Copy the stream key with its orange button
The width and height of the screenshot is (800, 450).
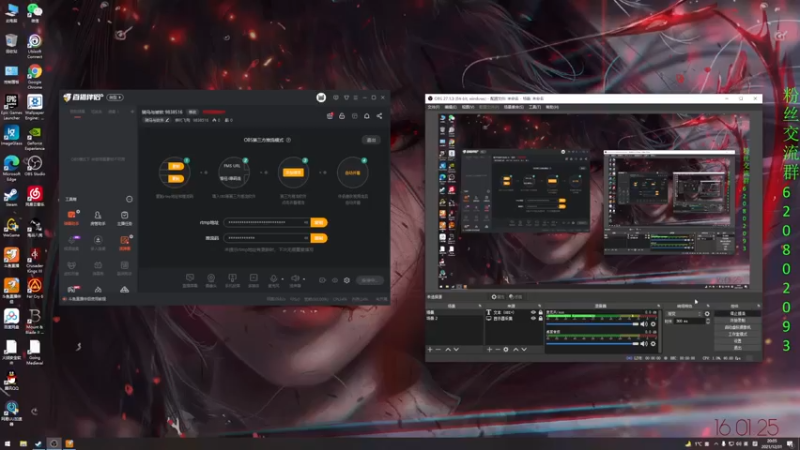[319, 238]
